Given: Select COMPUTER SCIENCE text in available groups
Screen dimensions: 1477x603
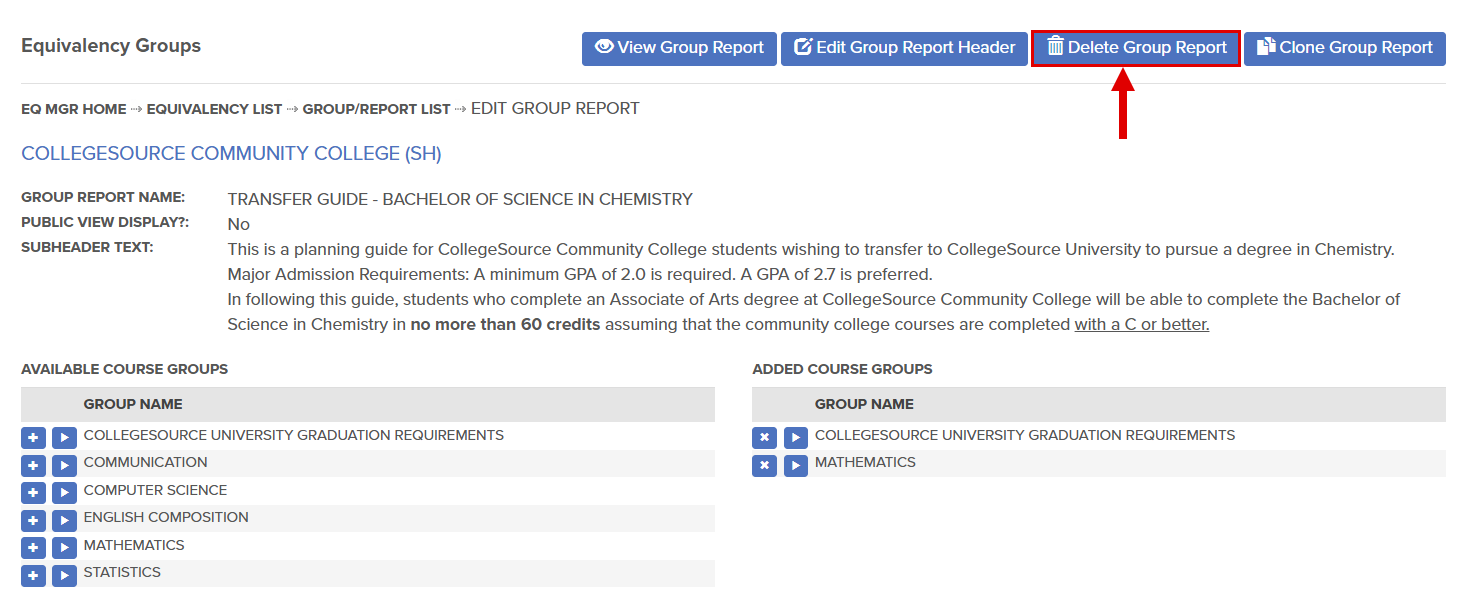Looking at the screenshot, I should coord(155,491).
